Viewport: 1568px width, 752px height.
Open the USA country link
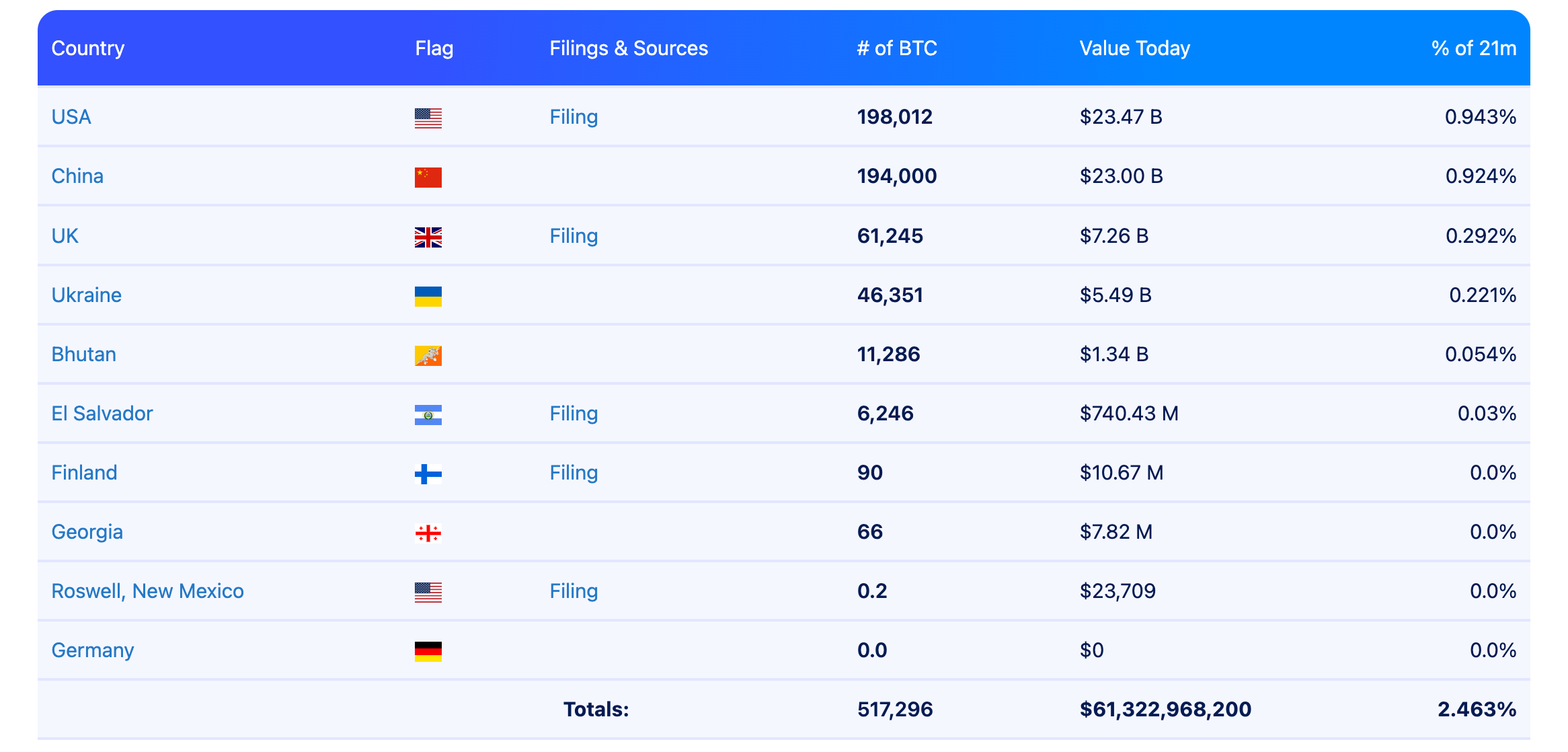point(71,117)
